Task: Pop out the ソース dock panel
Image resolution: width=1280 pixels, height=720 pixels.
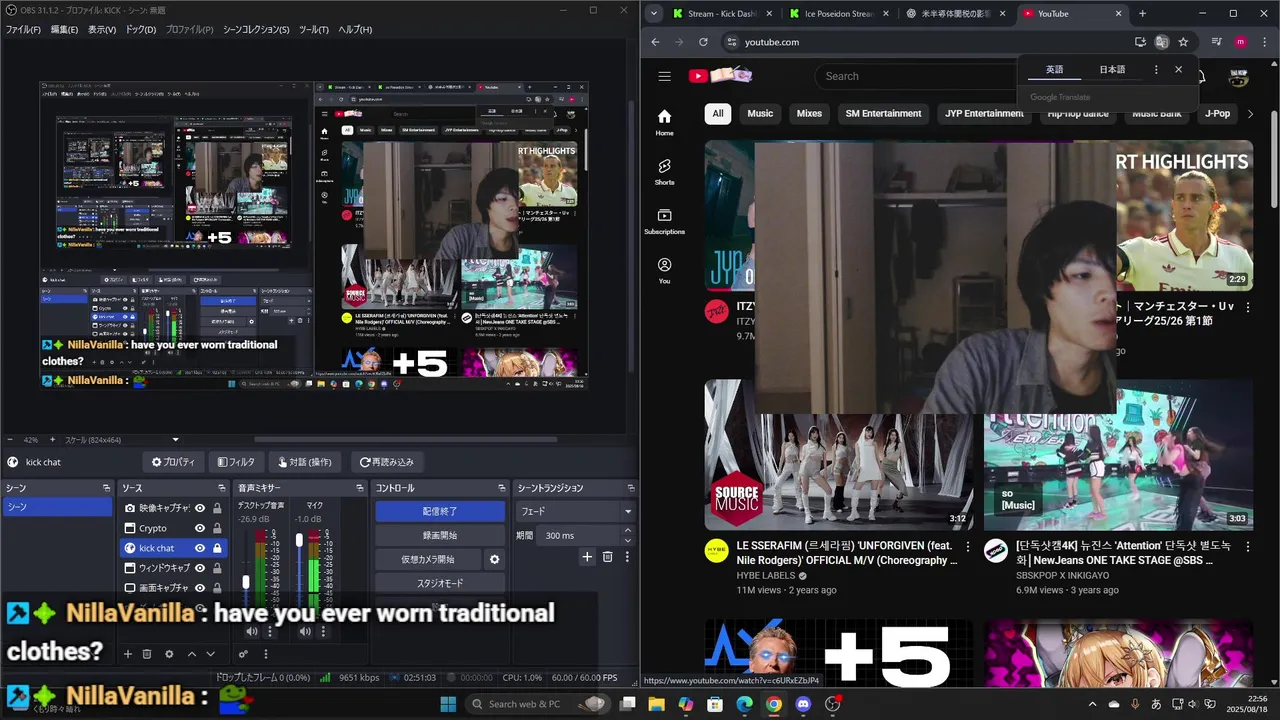Action: (x=220, y=488)
